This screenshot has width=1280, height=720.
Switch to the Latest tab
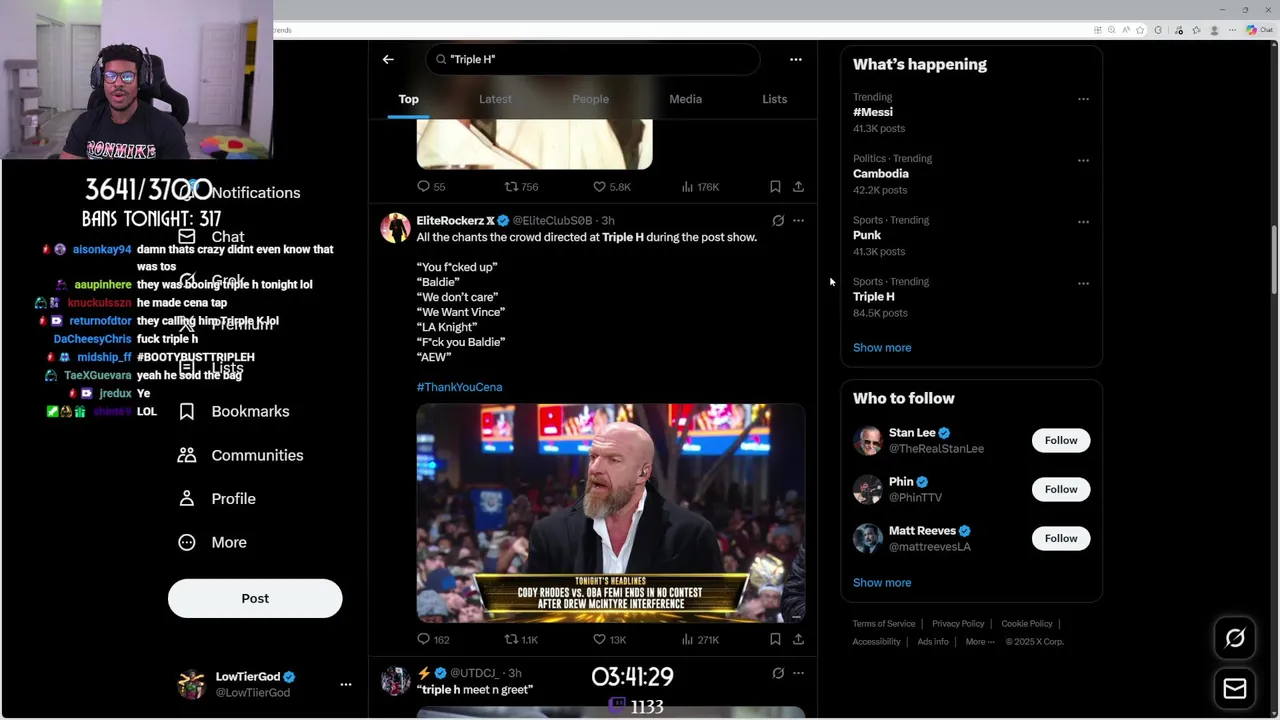coord(495,99)
